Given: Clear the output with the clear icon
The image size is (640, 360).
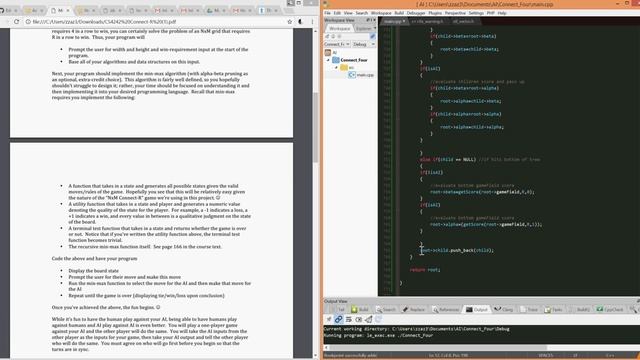Looking at the screenshot, I should (x=358, y=319).
